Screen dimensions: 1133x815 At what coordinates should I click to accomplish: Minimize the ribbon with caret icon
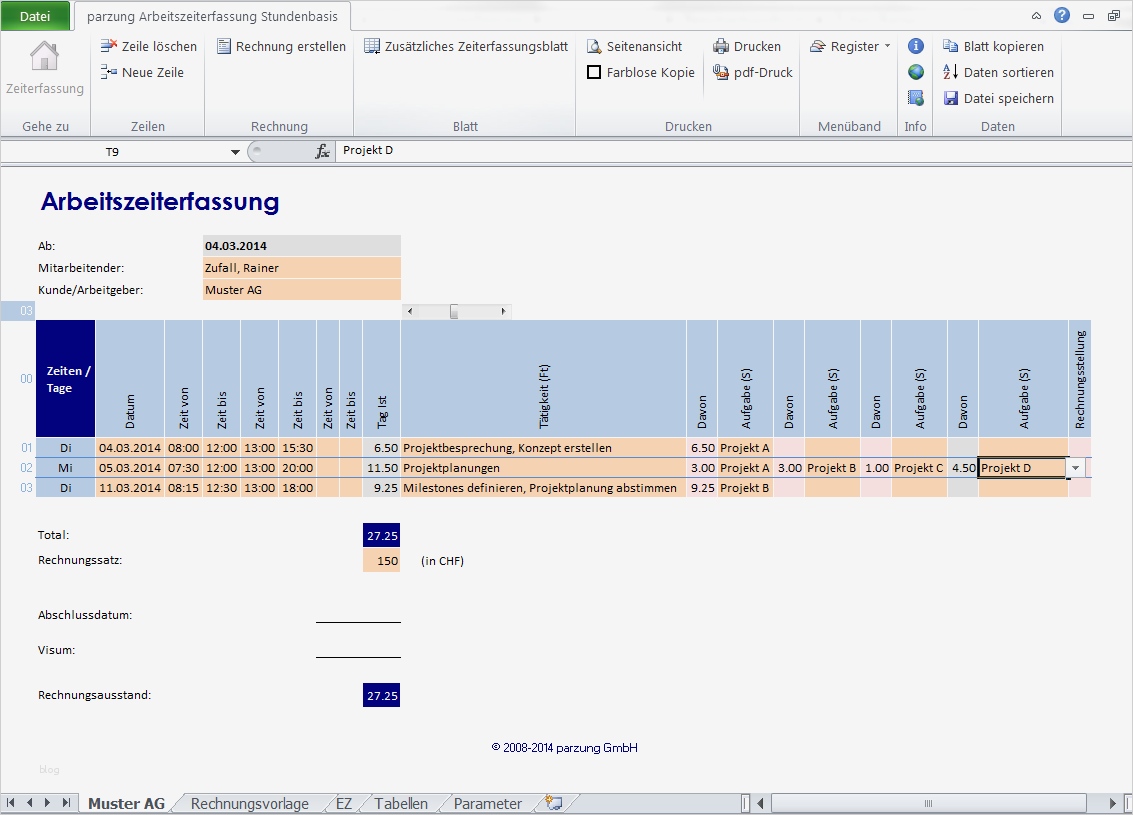[x=1036, y=16]
